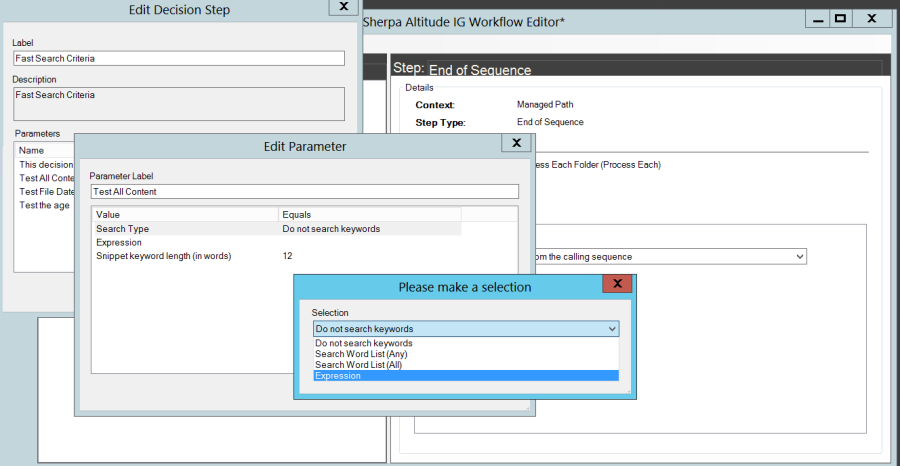Select 'Test File Date' parameter in list

(47, 192)
